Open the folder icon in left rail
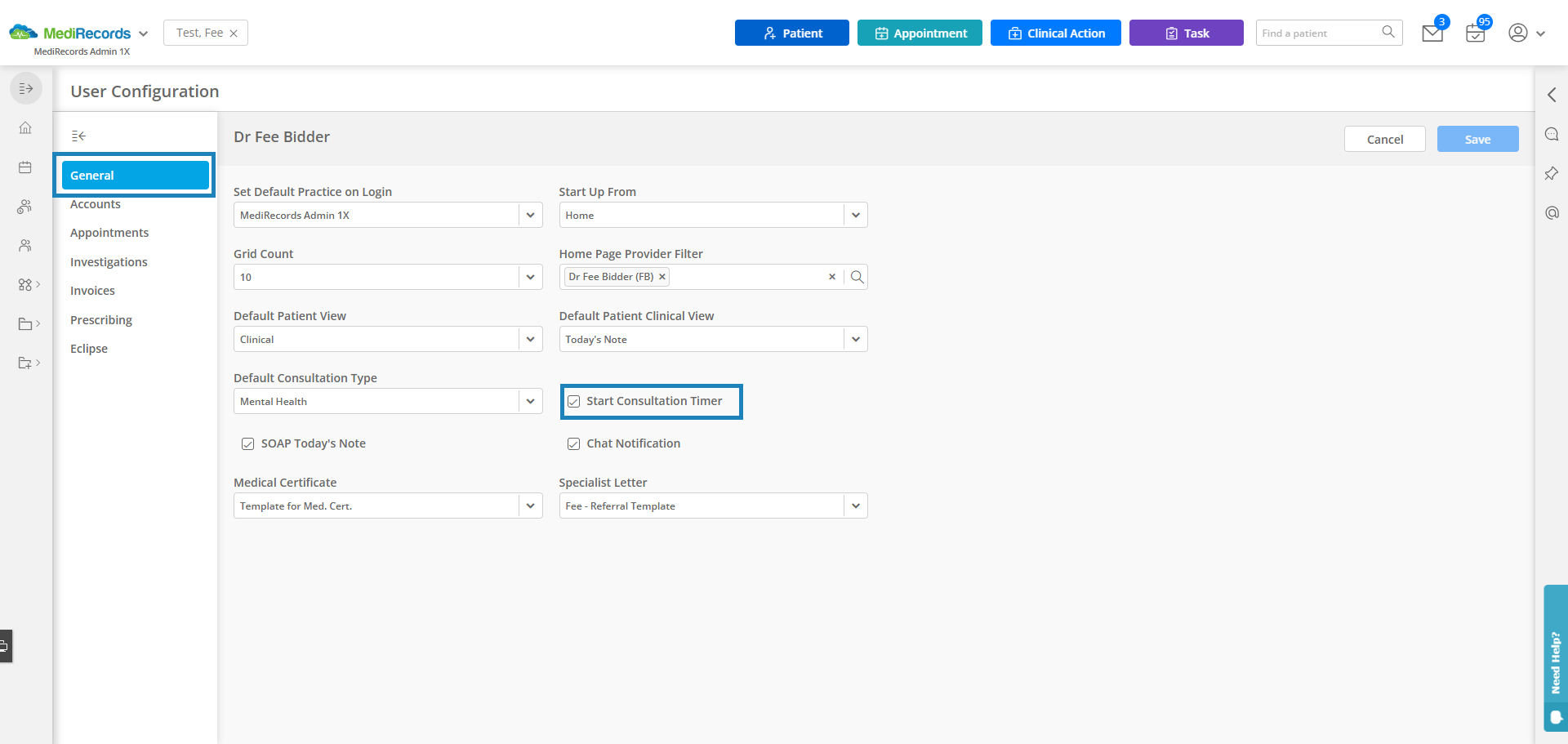The height and width of the screenshot is (744, 1568). (25, 323)
